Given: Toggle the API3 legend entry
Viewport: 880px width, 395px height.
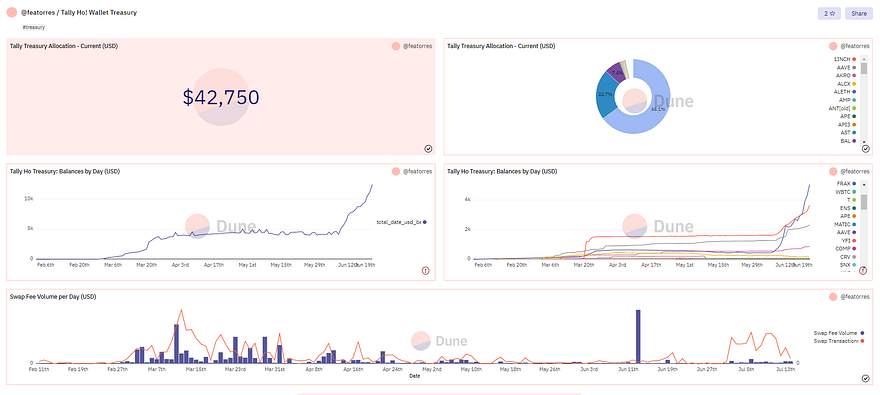Looking at the screenshot, I should point(847,125).
